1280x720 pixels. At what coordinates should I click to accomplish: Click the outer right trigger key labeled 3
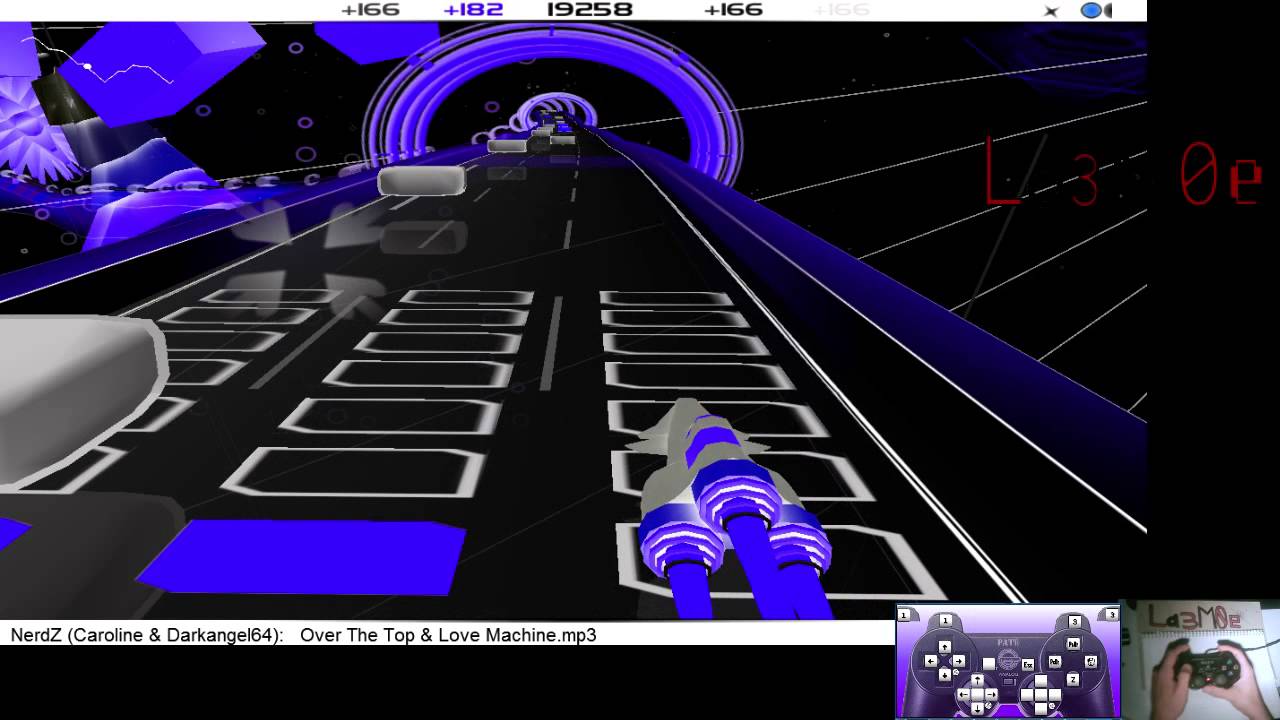coord(1113,615)
